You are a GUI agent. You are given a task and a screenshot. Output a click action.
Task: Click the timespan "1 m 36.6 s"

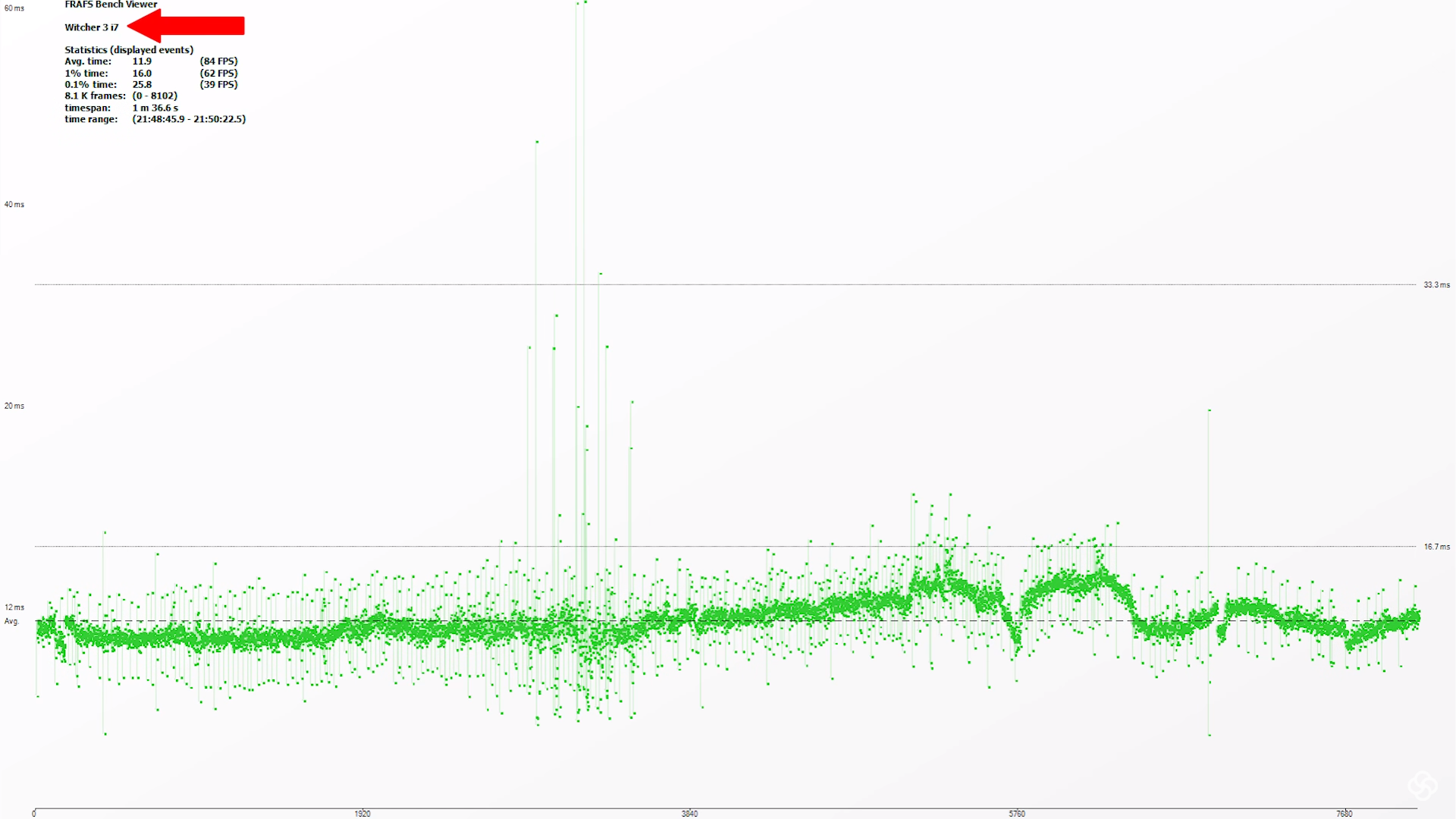coord(155,108)
